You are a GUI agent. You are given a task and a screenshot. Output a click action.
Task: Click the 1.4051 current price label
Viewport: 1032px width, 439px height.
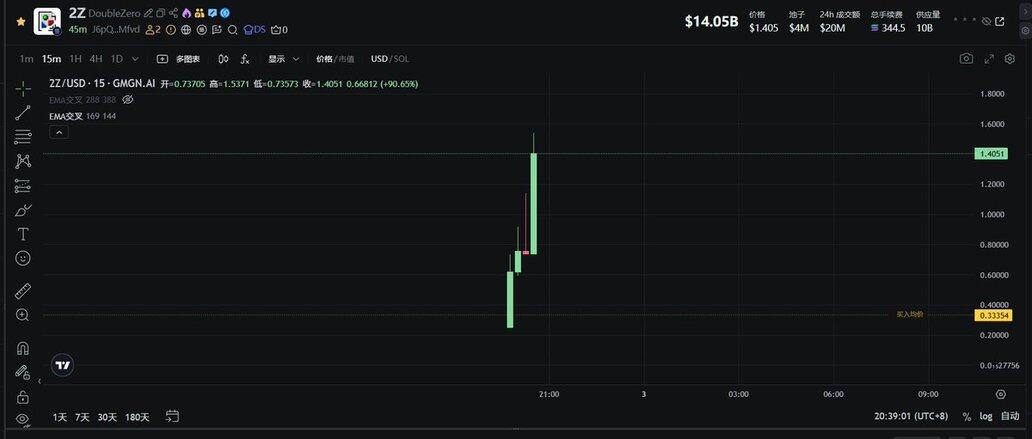992,154
